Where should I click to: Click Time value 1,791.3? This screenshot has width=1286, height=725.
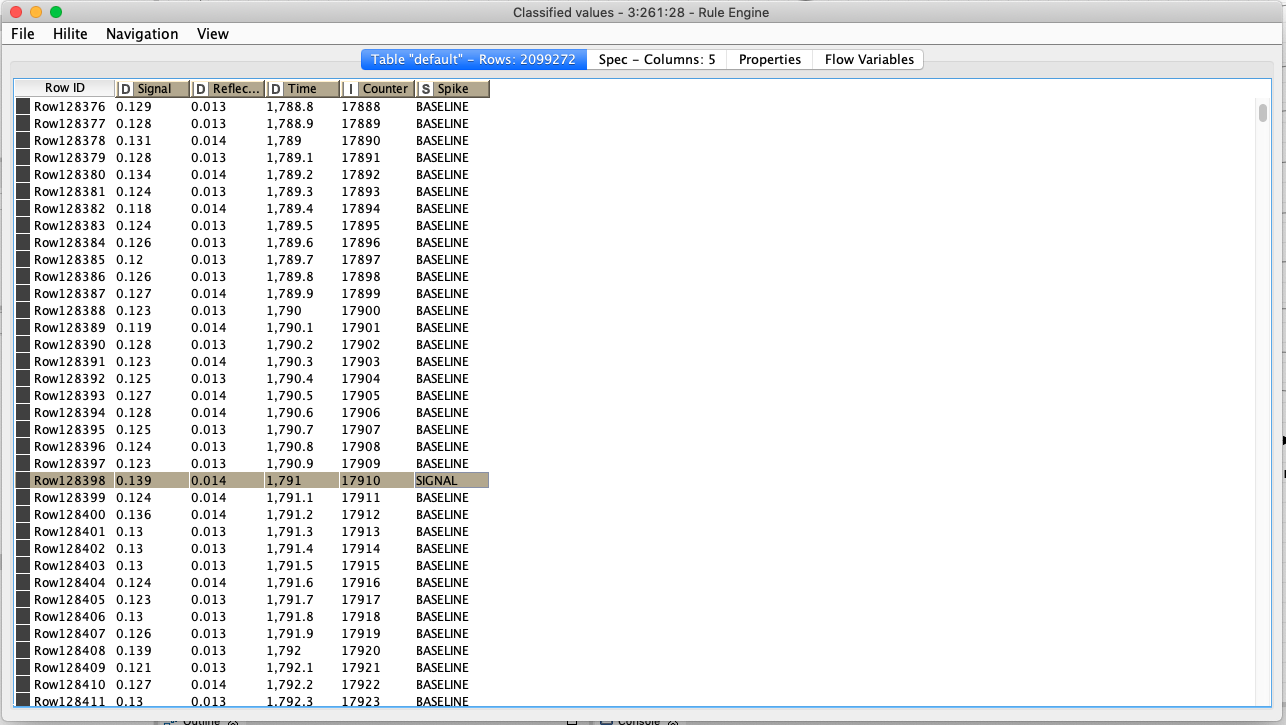tap(289, 531)
